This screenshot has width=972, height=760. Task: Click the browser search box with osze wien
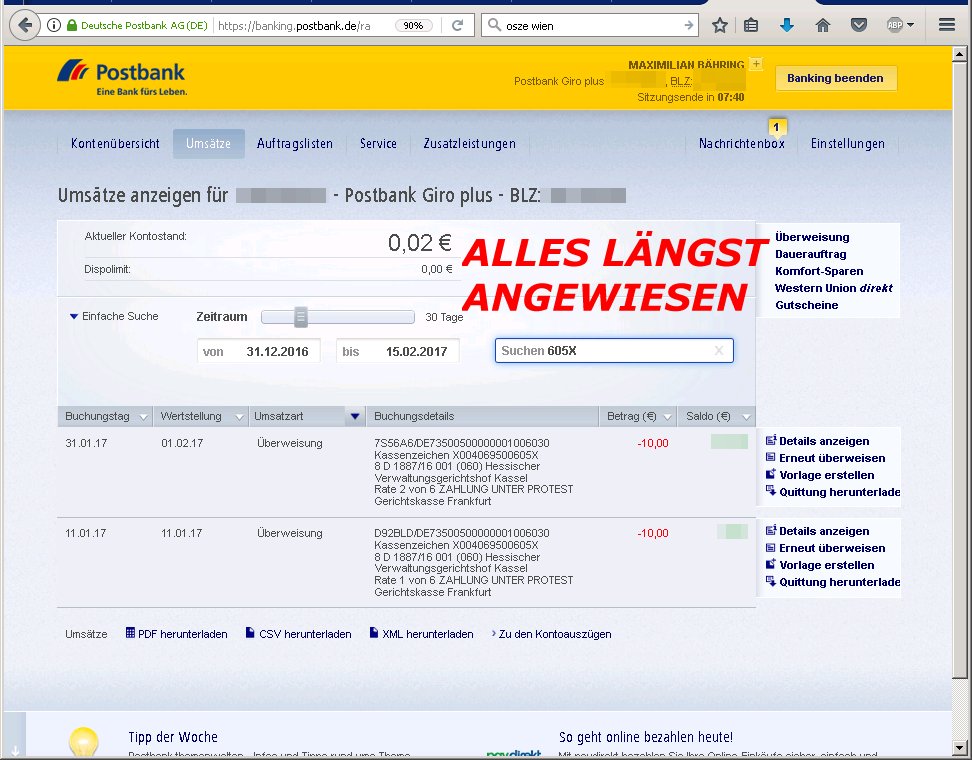tap(590, 25)
